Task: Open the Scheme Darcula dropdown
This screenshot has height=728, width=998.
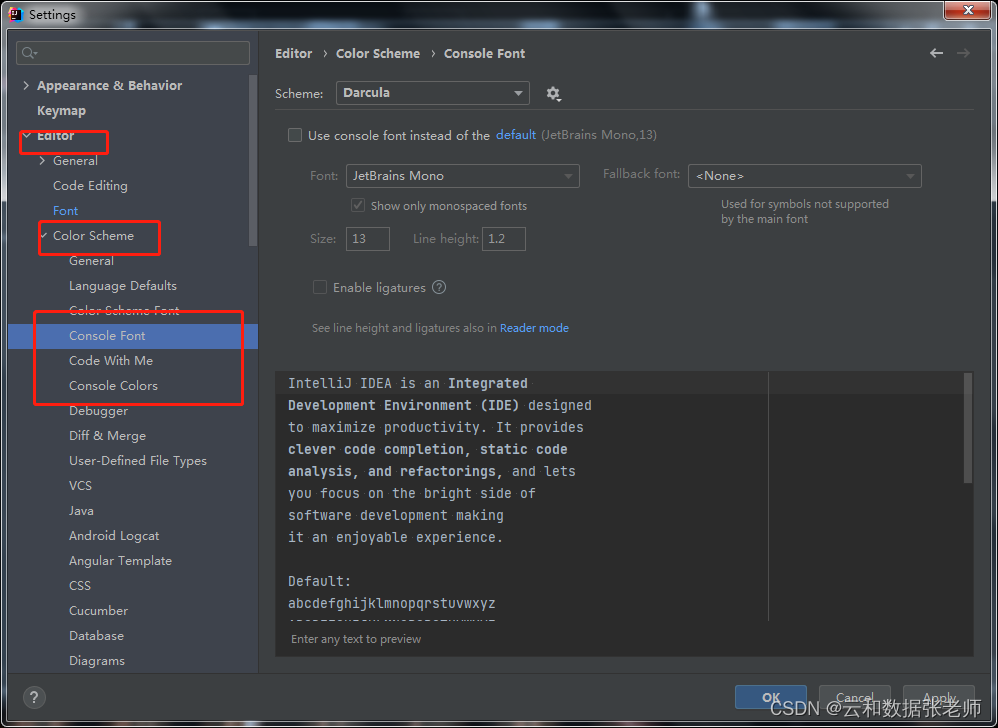Action: [x=433, y=93]
